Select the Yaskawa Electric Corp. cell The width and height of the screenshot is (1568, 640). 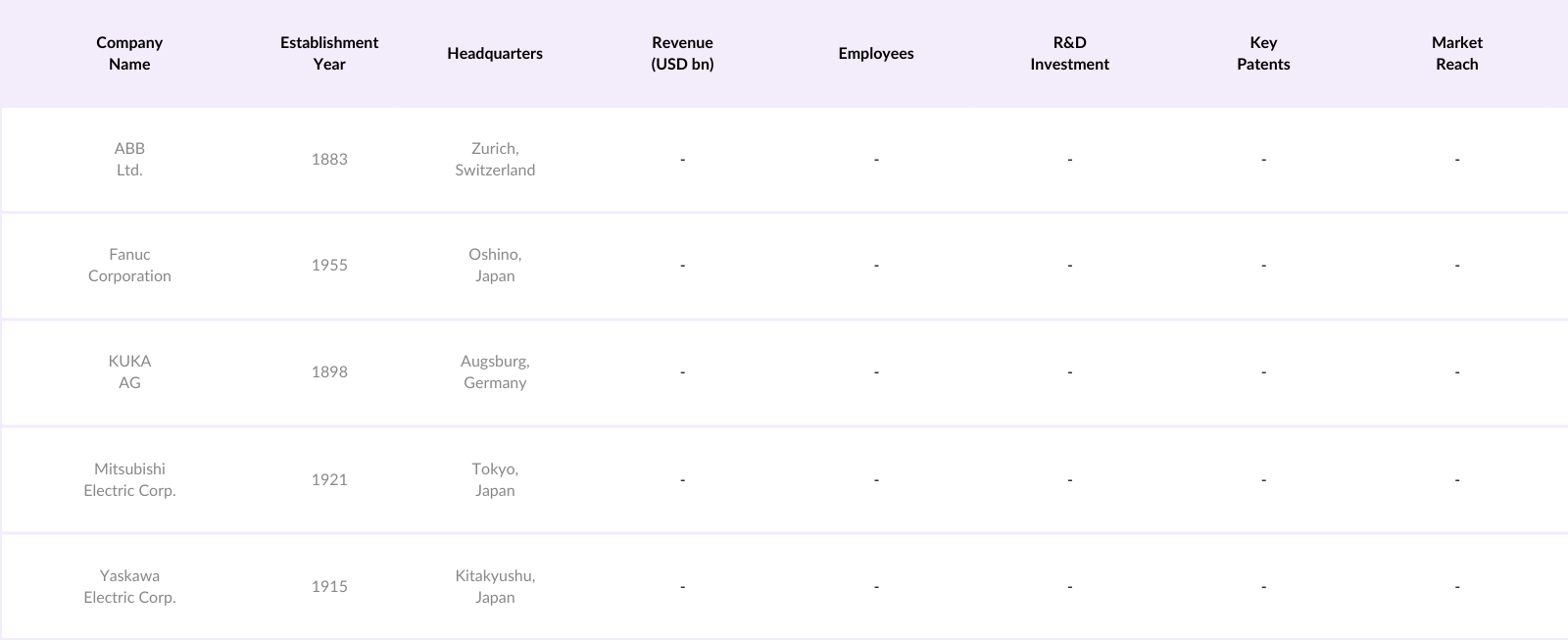point(129,586)
